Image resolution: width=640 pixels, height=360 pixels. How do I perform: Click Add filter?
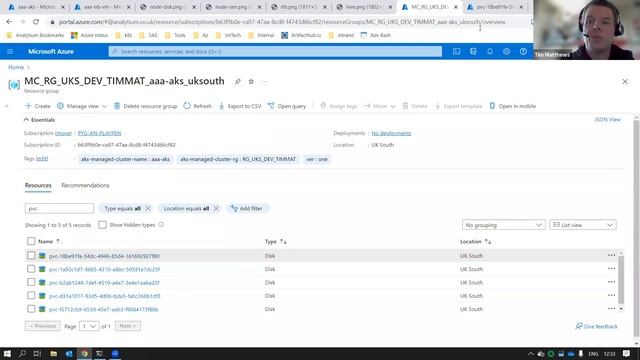click(x=247, y=209)
